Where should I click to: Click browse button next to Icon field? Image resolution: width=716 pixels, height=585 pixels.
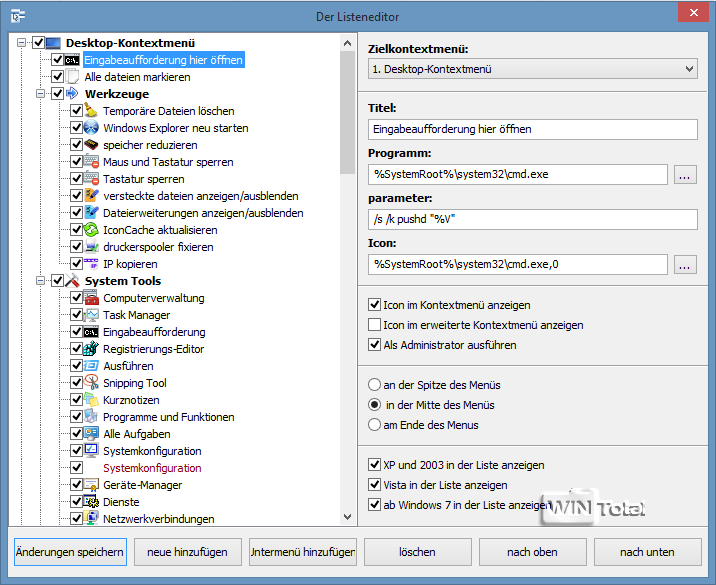685,264
